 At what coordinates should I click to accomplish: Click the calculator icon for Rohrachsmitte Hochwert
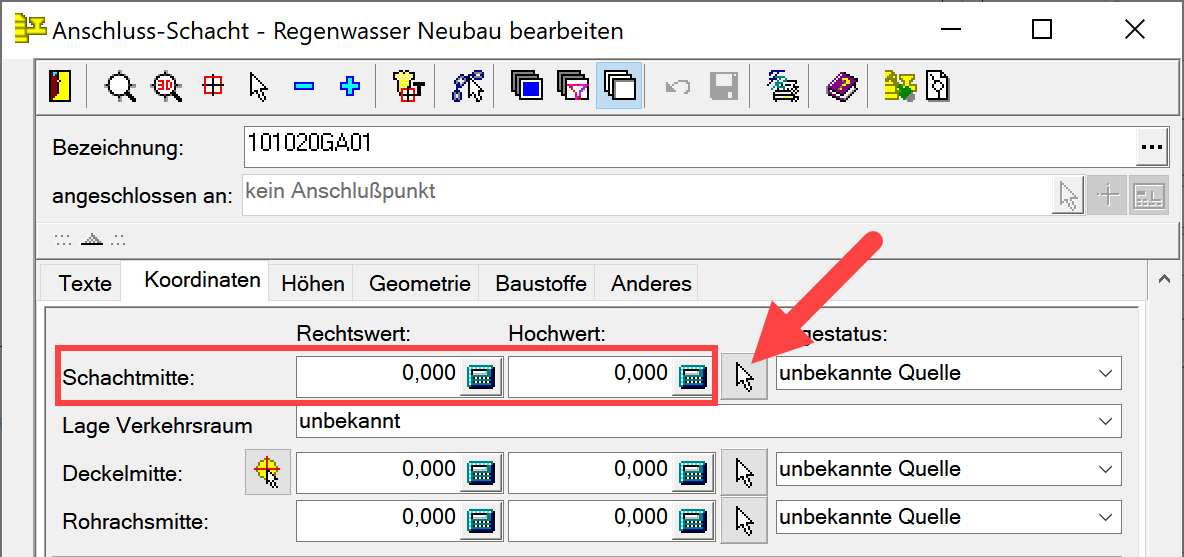tap(693, 520)
